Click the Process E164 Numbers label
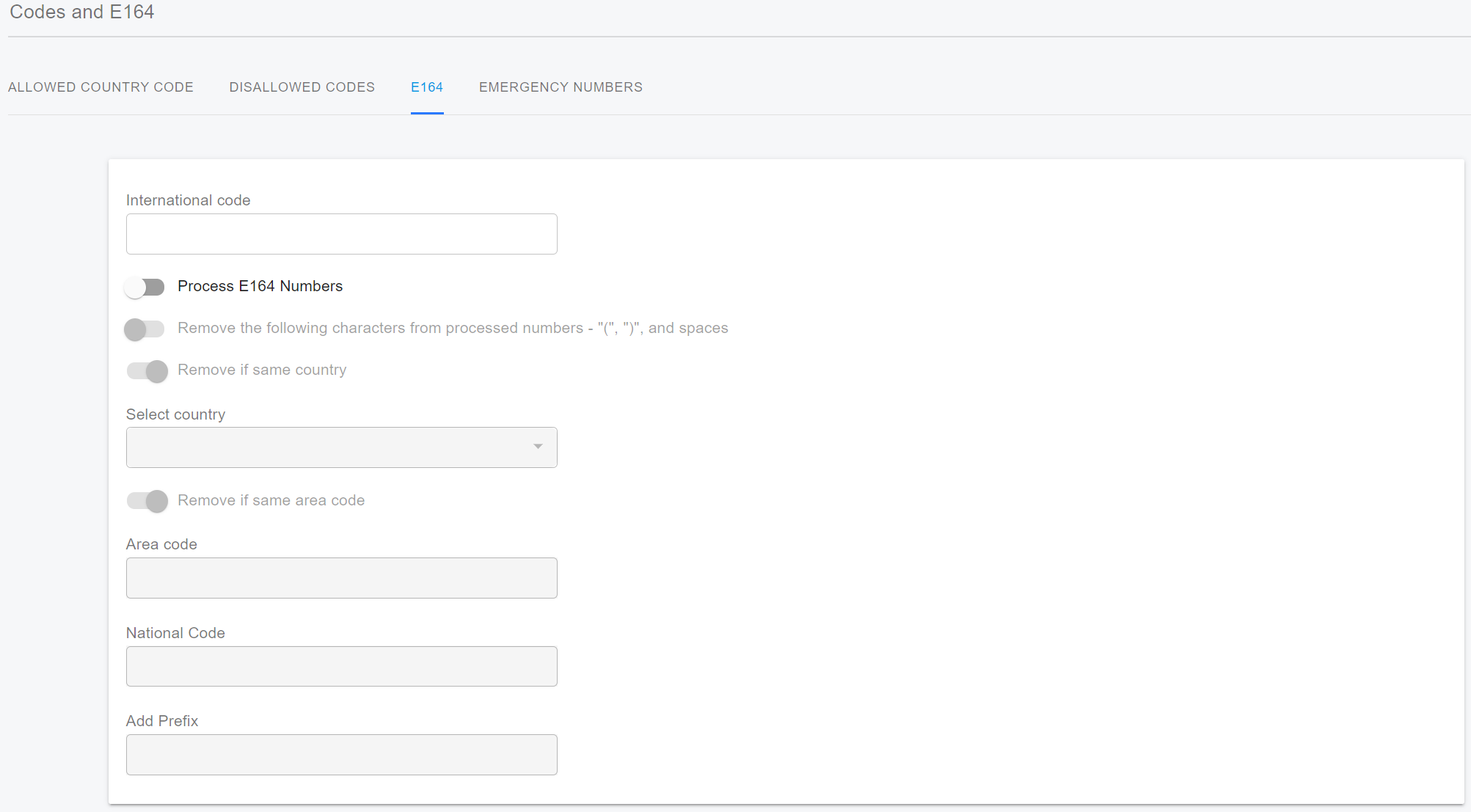This screenshot has width=1471, height=812. (x=260, y=286)
